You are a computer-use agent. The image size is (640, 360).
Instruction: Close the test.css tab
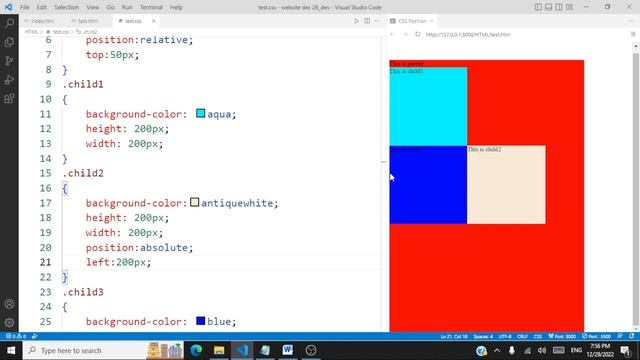153,21
